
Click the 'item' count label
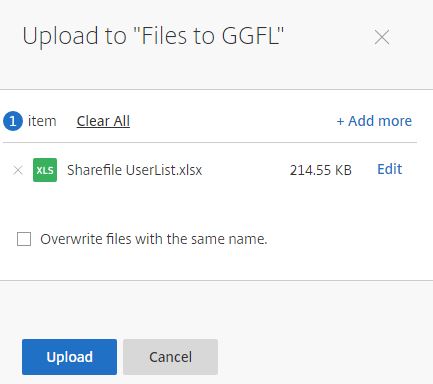(42, 121)
